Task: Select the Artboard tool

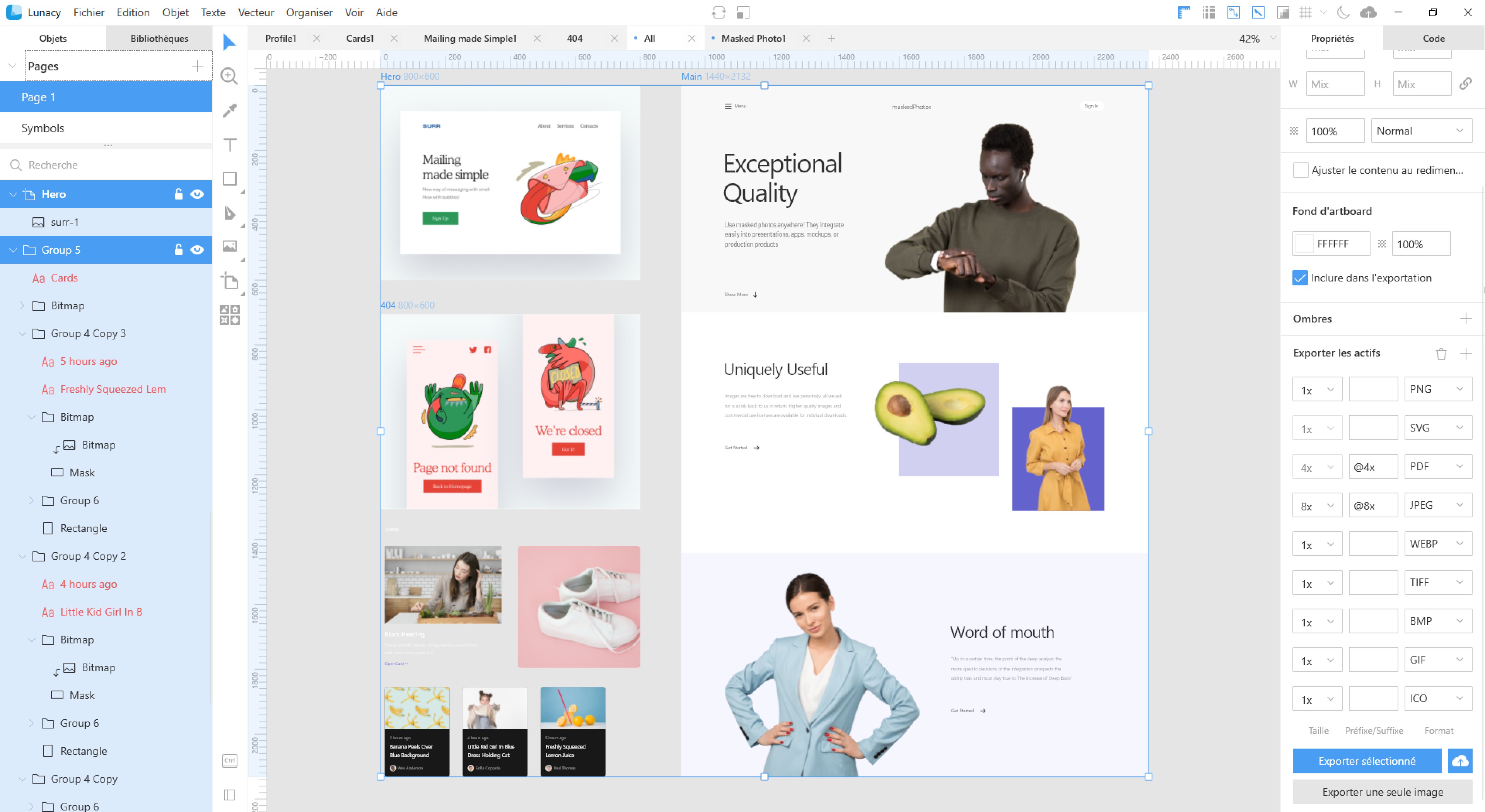Action: [229, 281]
